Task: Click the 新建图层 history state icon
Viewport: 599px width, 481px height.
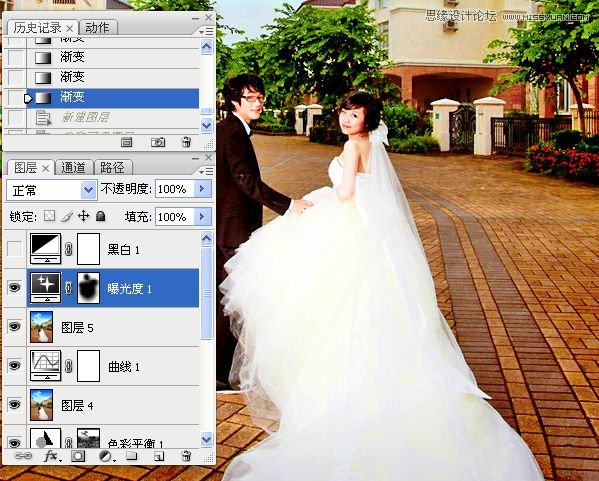Action: [43, 118]
